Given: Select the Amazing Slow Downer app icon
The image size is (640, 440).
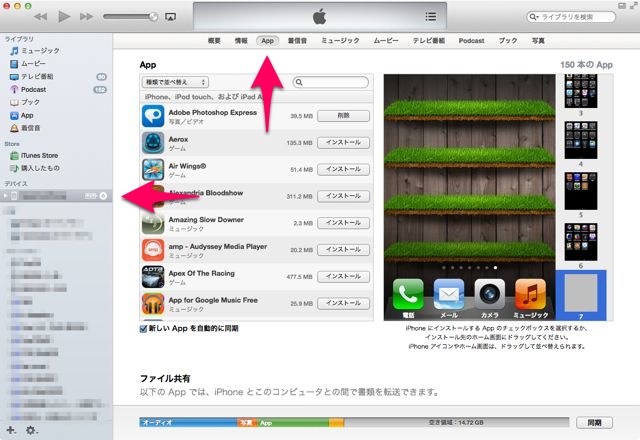Looking at the screenshot, I should pos(153,223).
